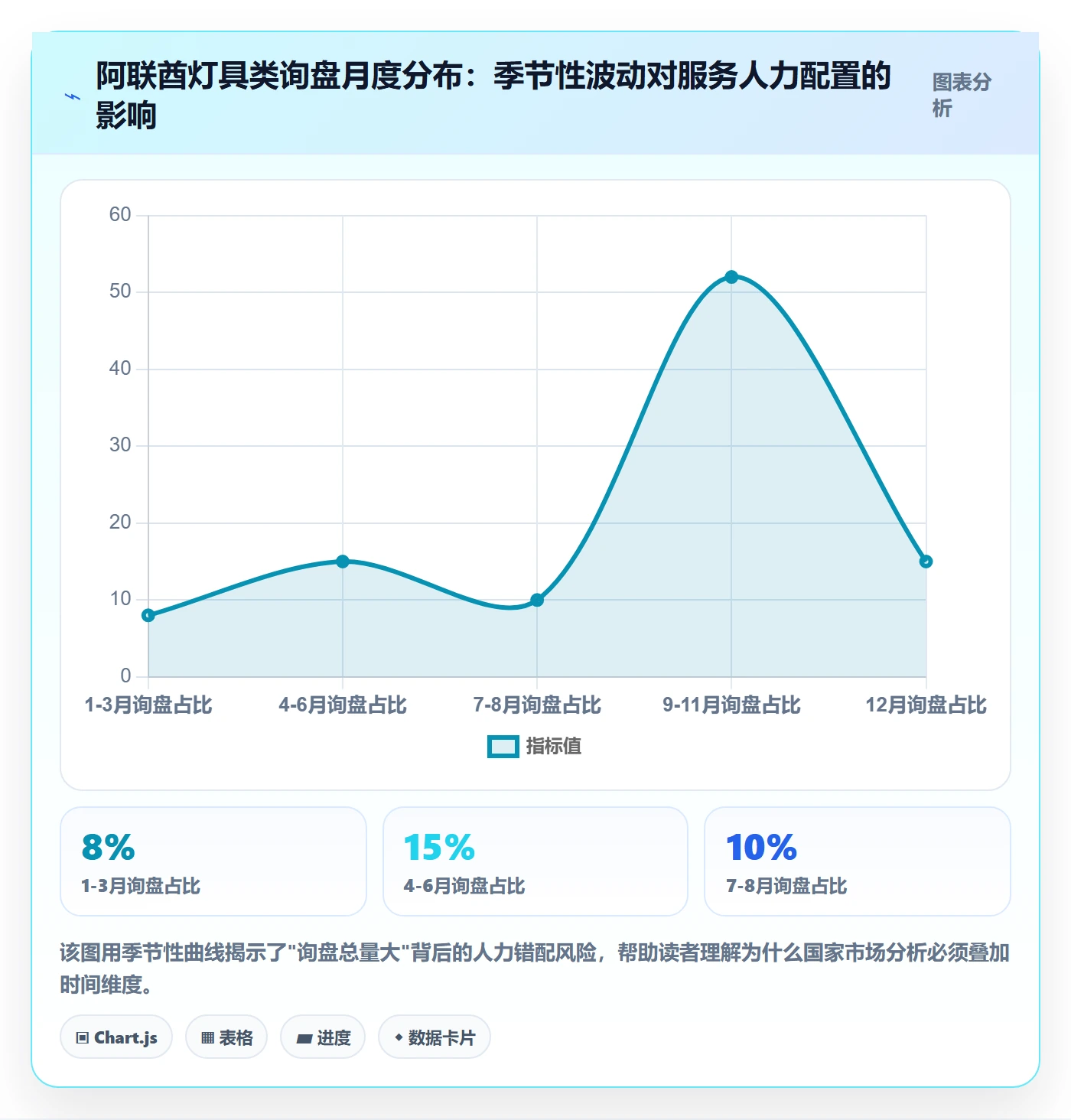Click the y-axis value 10
Image resolution: width=1071 pixels, height=1120 pixels.
pyautogui.click(x=120, y=599)
